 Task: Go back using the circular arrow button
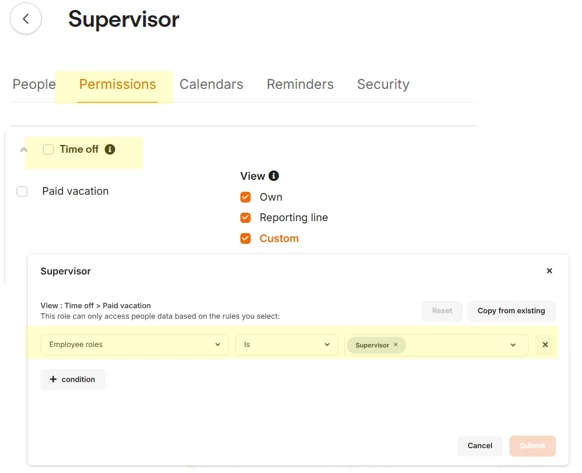(x=26, y=19)
